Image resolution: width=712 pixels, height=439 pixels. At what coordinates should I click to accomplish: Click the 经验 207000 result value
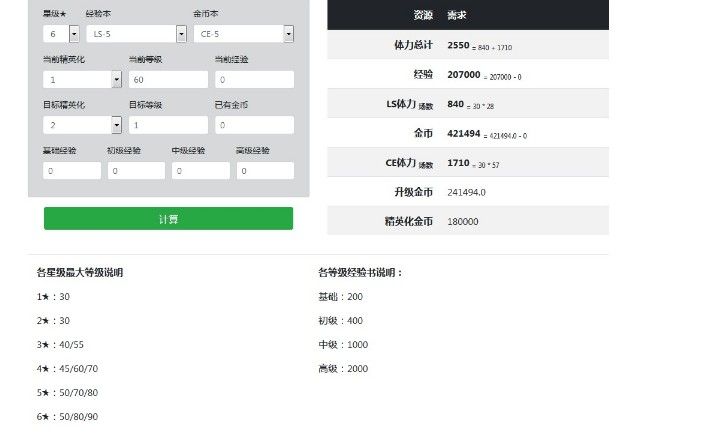point(463,75)
